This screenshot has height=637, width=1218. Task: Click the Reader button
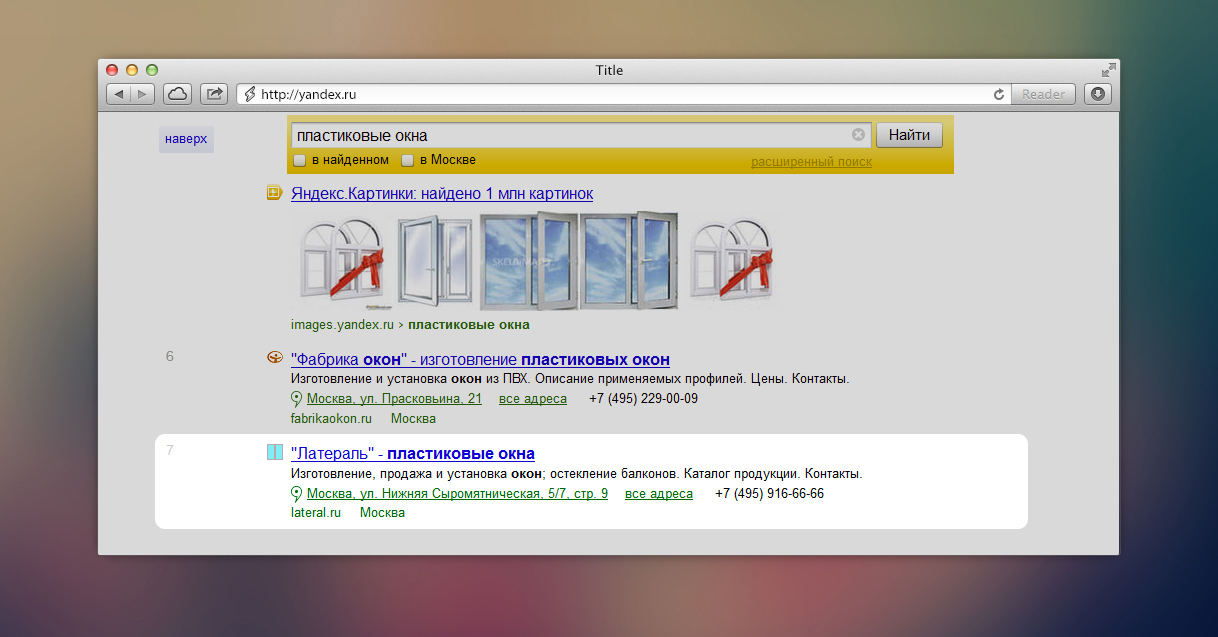(1043, 94)
